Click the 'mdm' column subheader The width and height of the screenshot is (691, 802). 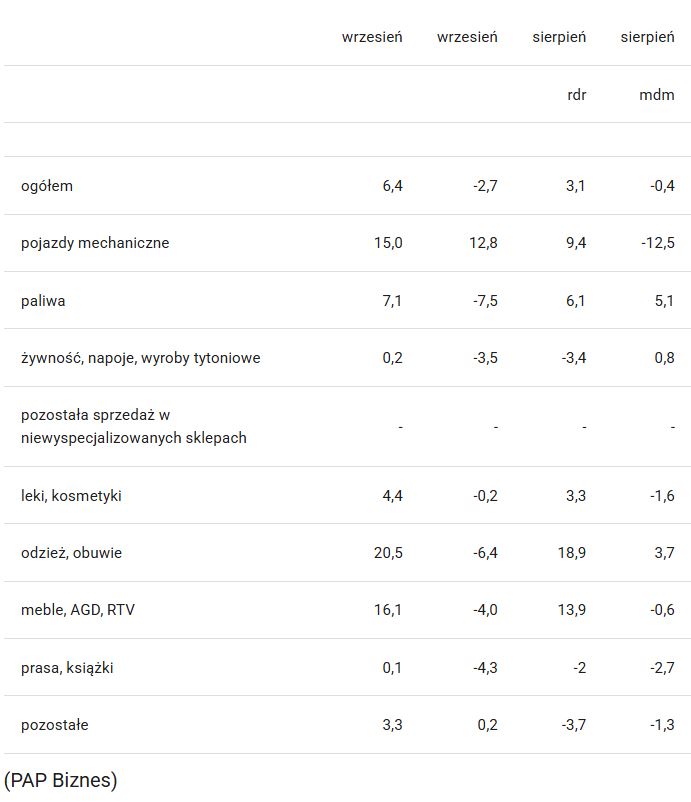pyautogui.click(x=657, y=95)
